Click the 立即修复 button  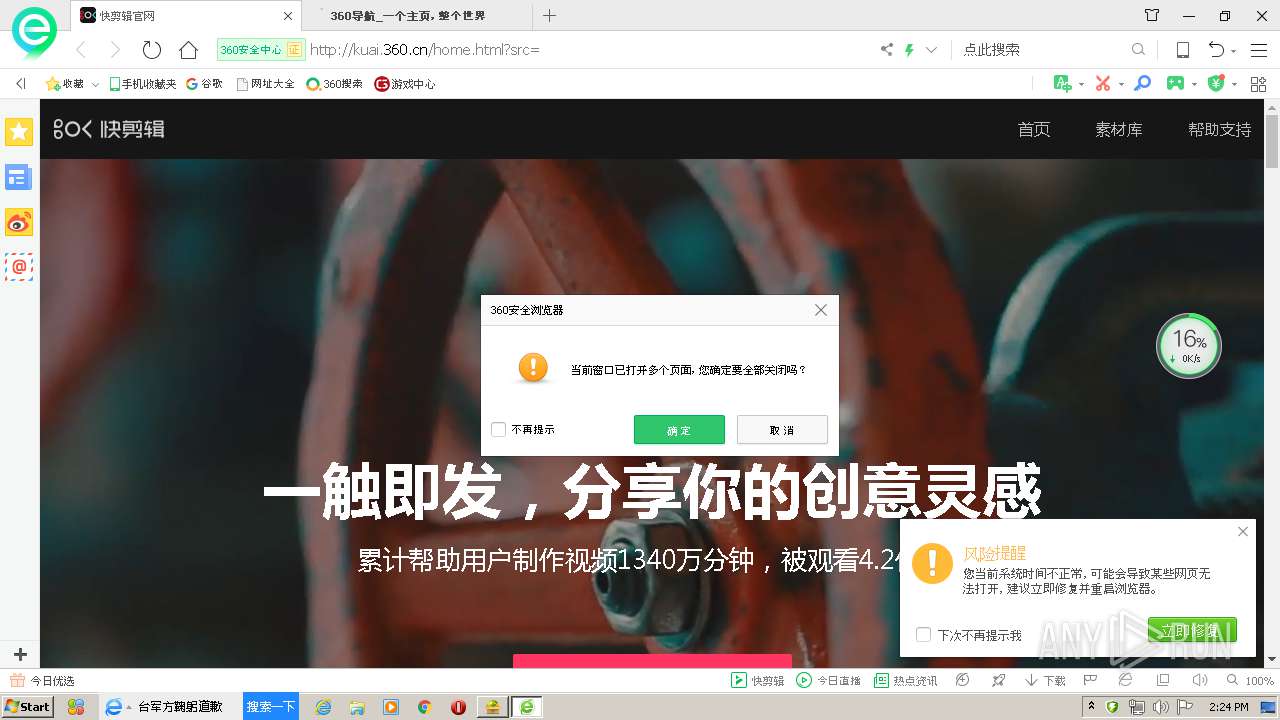pyautogui.click(x=1192, y=630)
